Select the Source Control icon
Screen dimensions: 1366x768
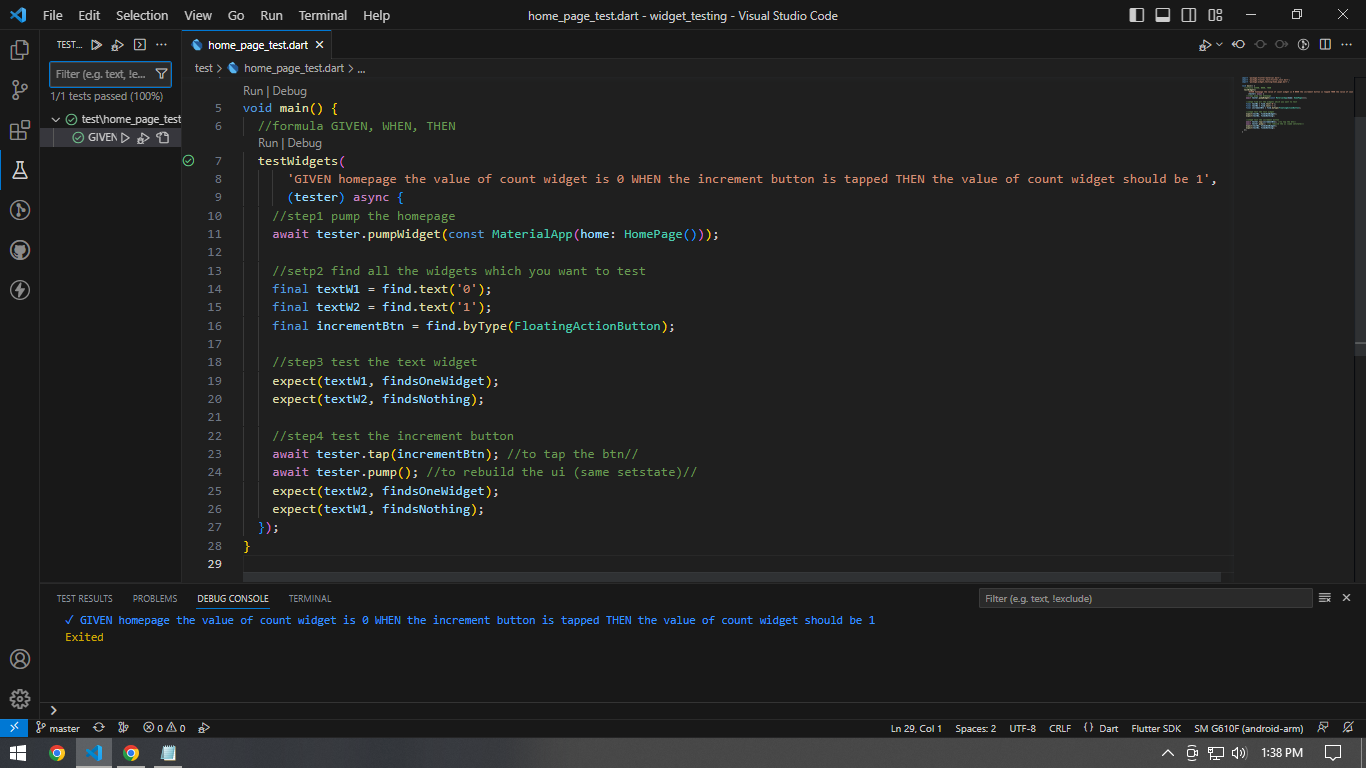click(x=18, y=90)
